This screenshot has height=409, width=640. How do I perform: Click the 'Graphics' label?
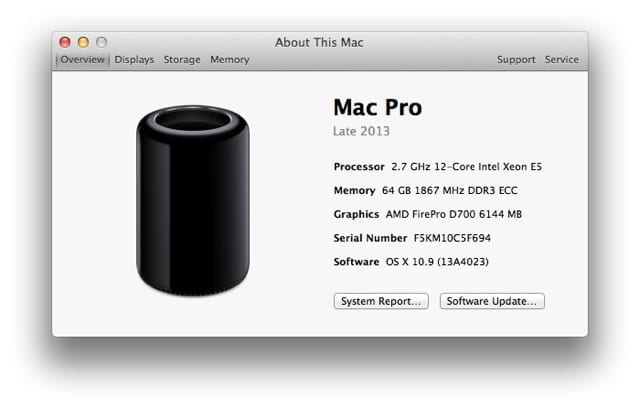coord(356,214)
